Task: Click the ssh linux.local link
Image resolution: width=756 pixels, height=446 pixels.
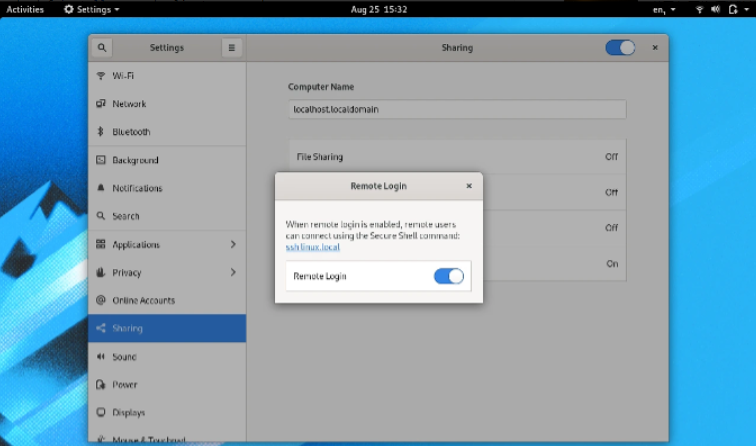Action: 313,246
